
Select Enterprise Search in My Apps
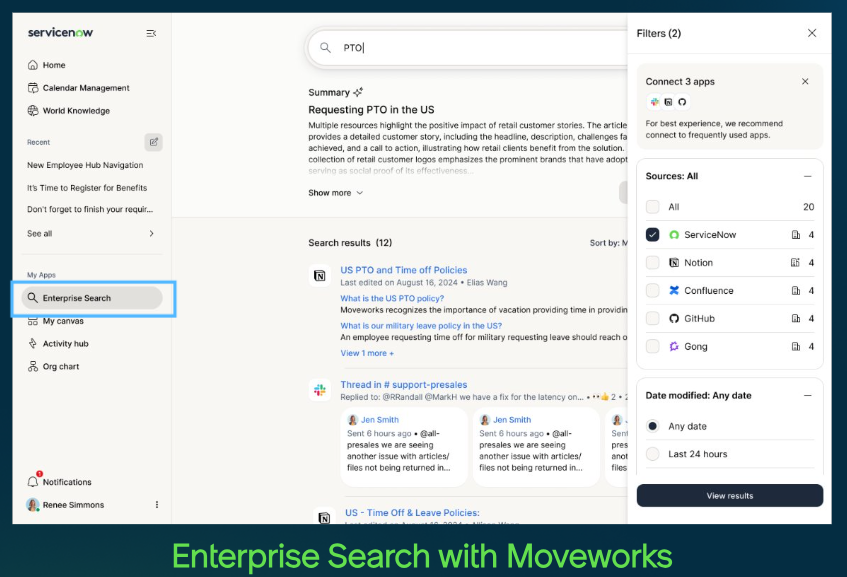point(92,298)
